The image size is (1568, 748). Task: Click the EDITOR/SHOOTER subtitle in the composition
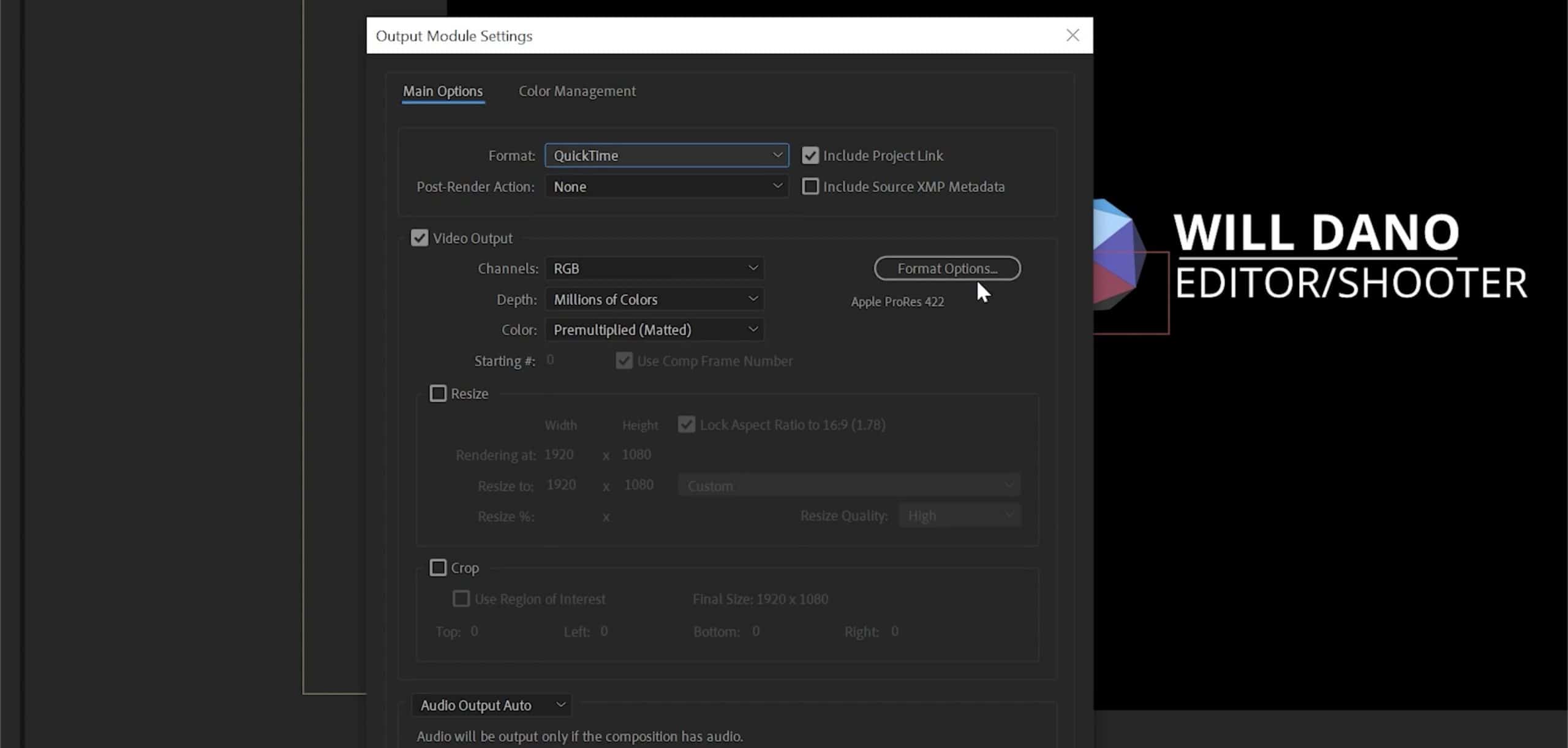[1351, 283]
